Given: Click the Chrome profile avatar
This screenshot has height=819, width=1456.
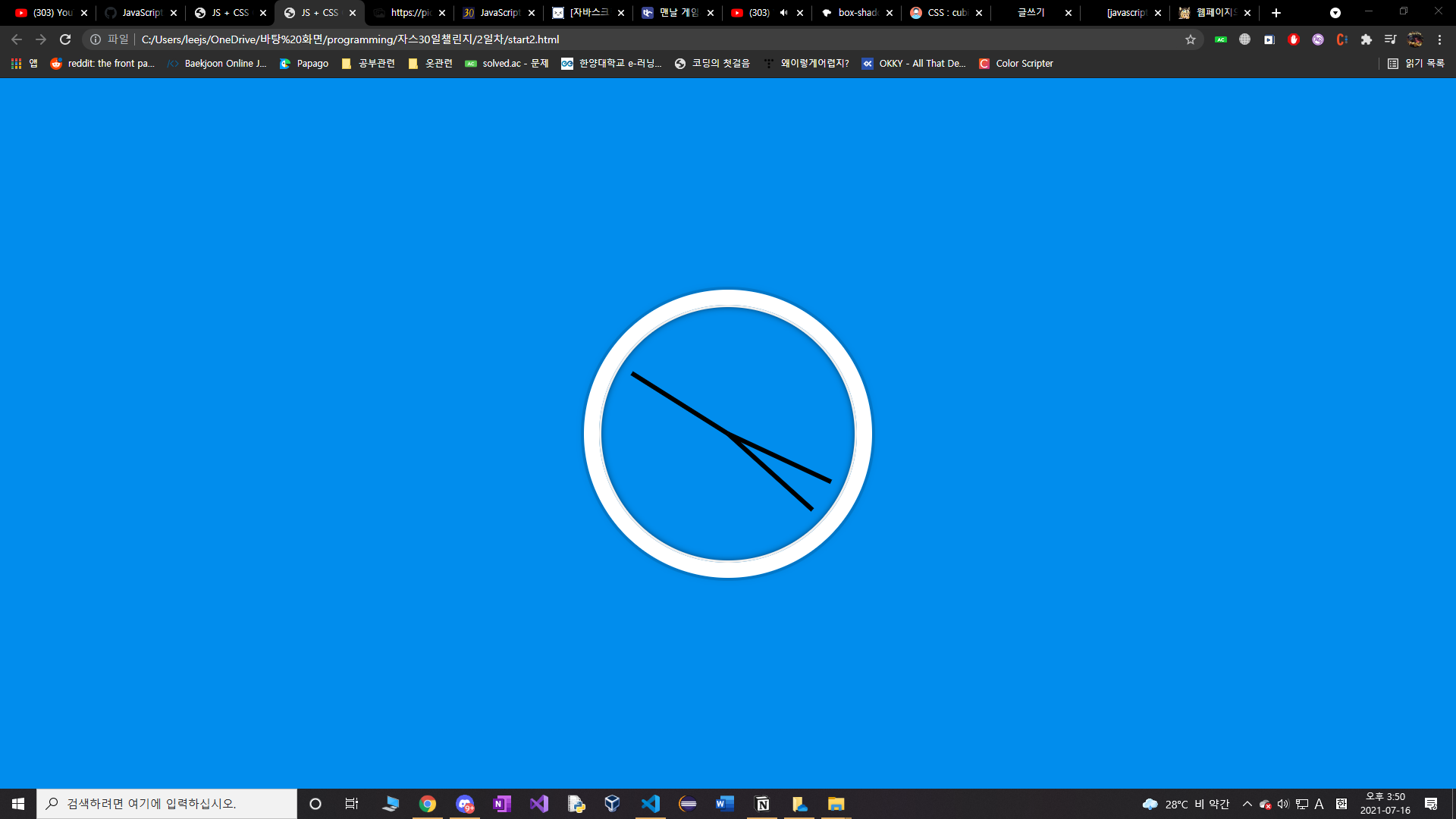Looking at the screenshot, I should [x=1415, y=39].
